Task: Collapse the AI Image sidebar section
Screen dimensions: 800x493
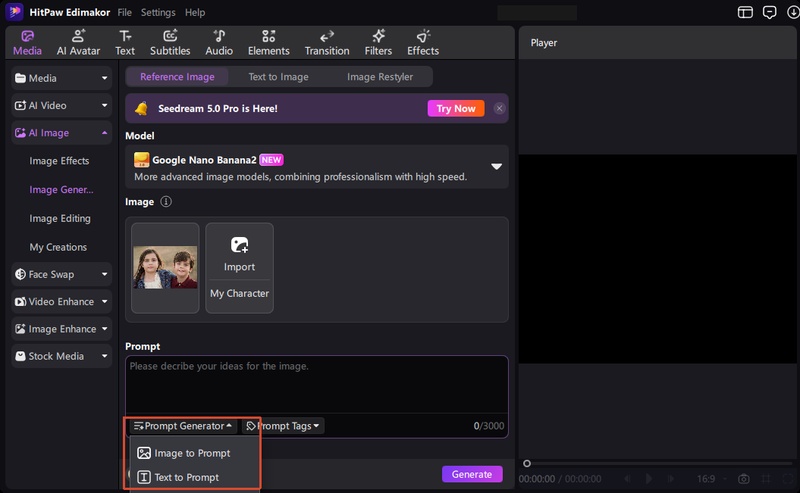Action: point(61,133)
